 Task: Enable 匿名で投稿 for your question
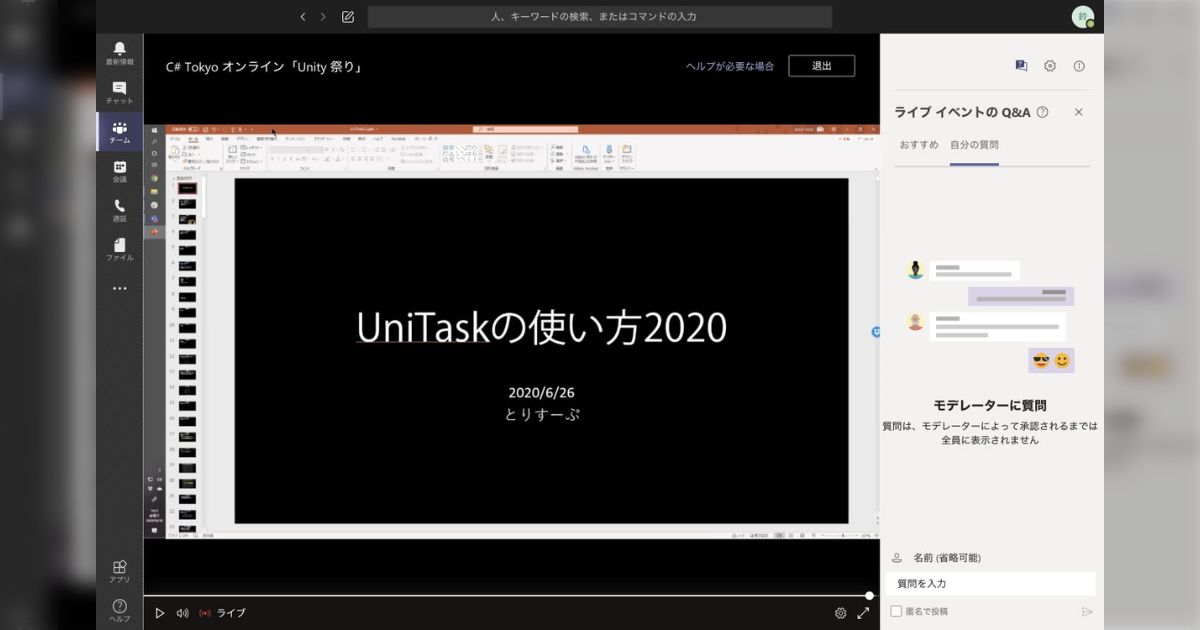pyautogui.click(x=895, y=610)
